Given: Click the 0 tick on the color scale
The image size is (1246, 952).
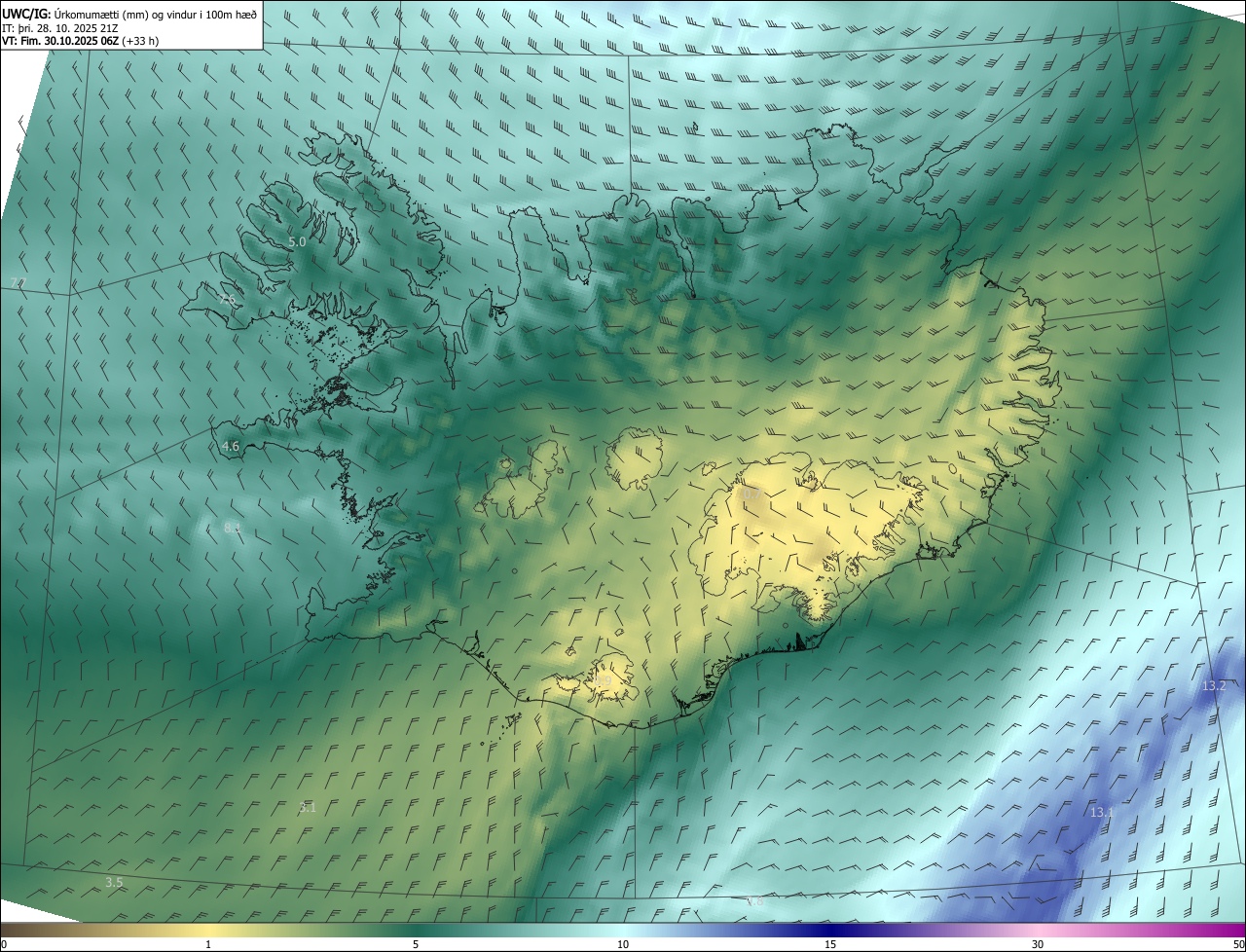Looking at the screenshot, I should (x=3, y=945).
